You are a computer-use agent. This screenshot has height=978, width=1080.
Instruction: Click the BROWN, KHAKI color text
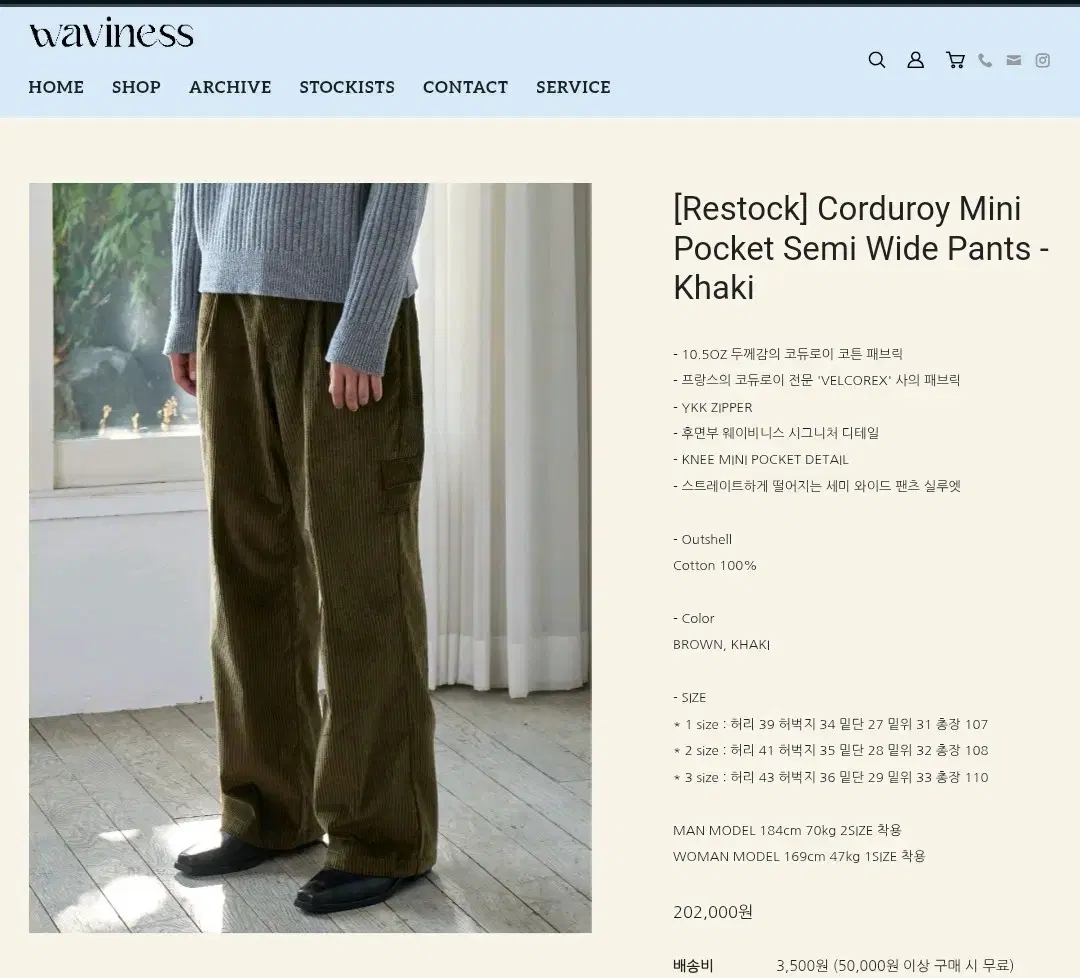click(x=721, y=645)
